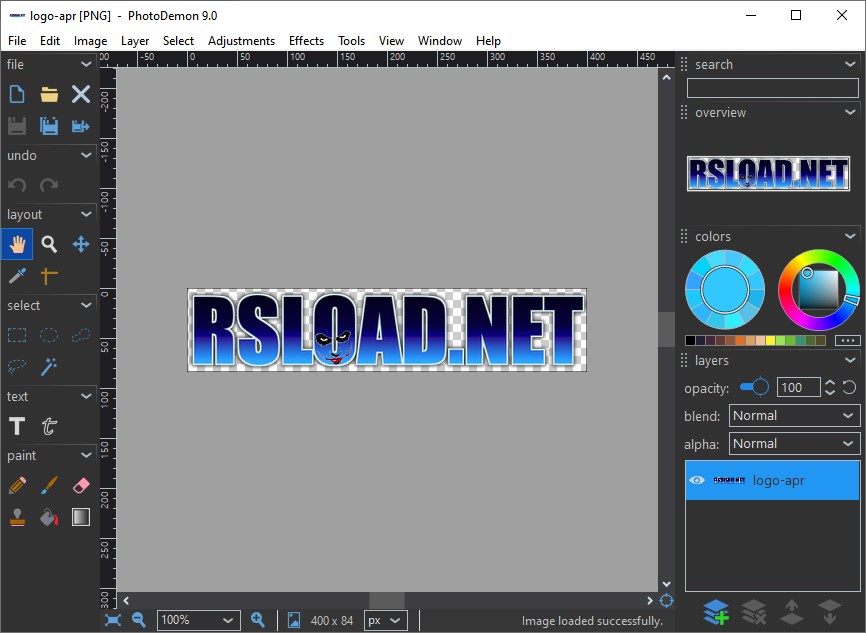
Task: Open the Effects menu
Action: pyautogui.click(x=307, y=40)
